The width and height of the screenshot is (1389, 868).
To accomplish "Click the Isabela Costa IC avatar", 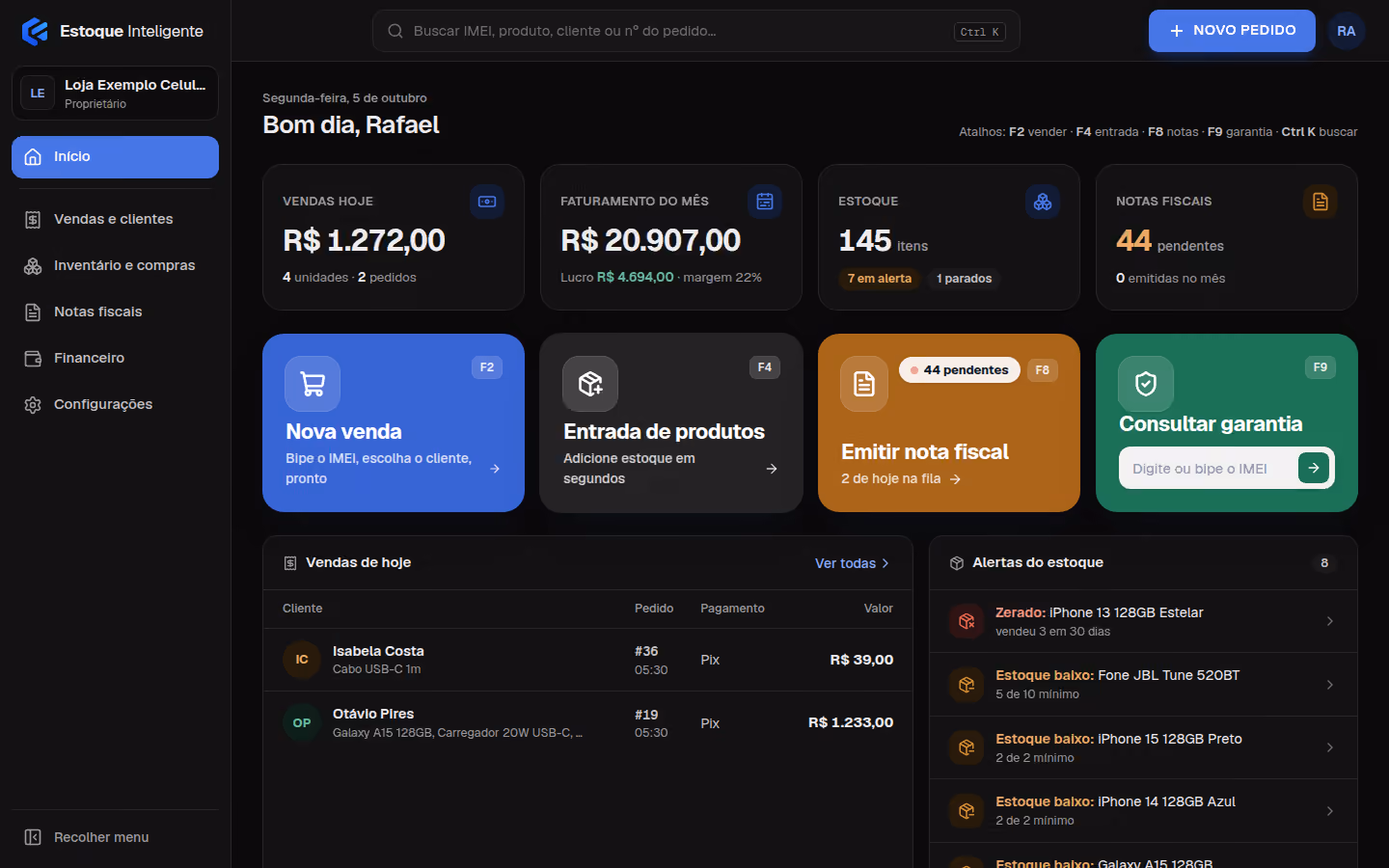I will [x=302, y=660].
